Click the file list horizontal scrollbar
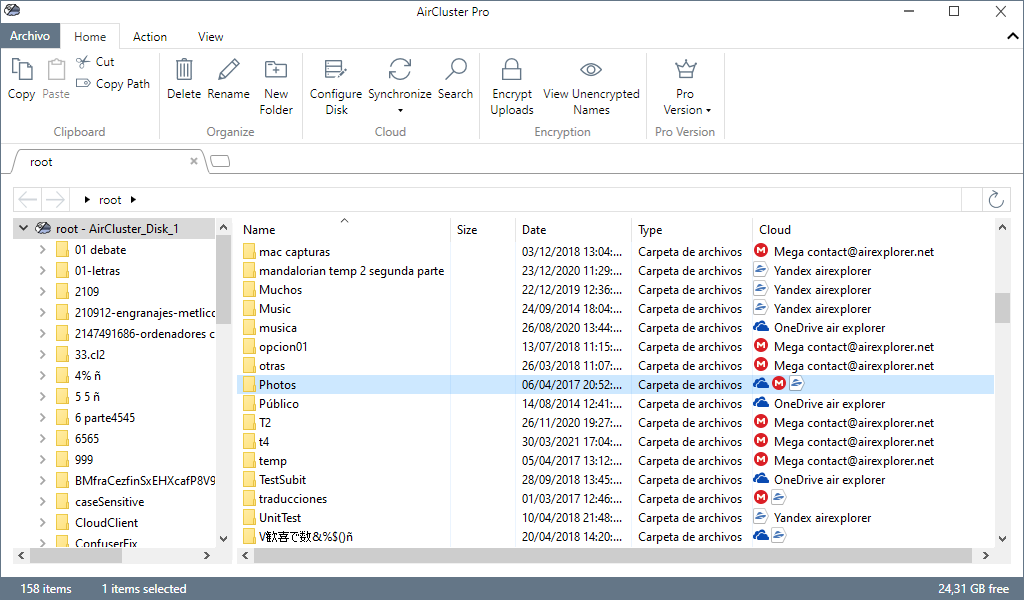Viewport: 1024px width, 600px height. [x=612, y=556]
